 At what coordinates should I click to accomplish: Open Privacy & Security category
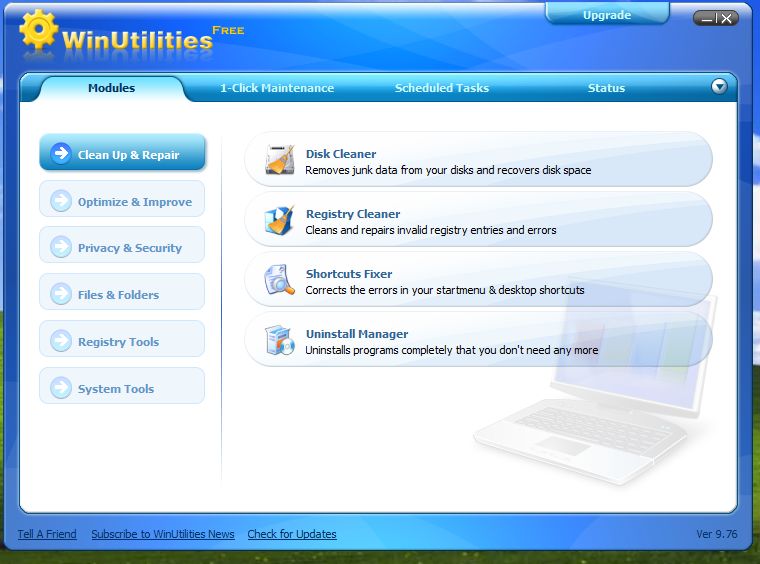[x=122, y=245]
